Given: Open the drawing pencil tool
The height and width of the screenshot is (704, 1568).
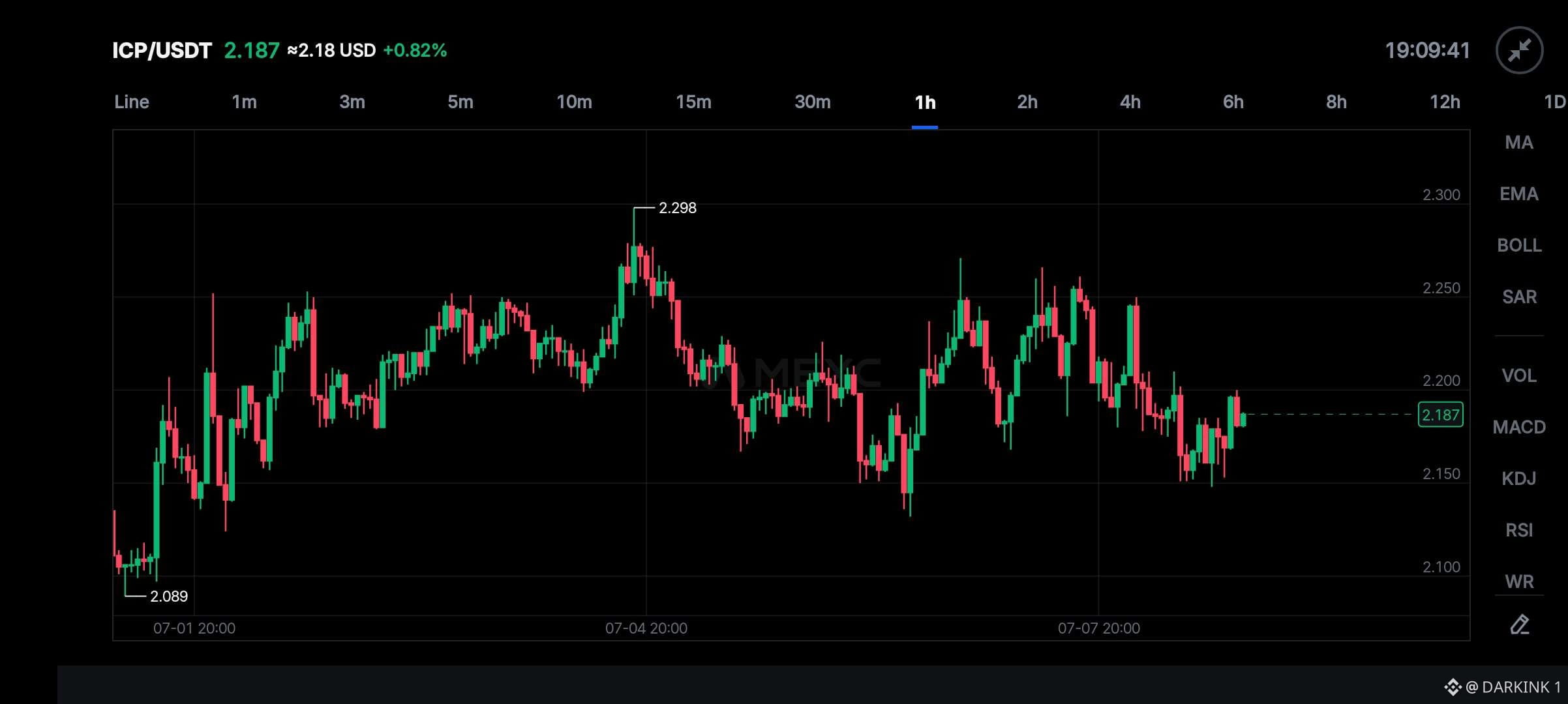Looking at the screenshot, I should click(x=1519, y=624).
